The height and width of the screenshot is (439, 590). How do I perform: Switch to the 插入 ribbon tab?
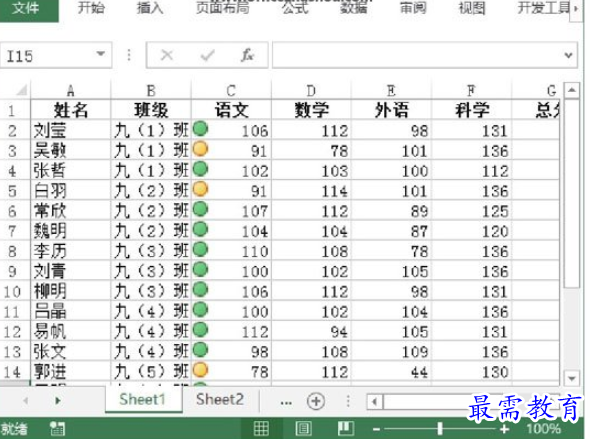(x=150, y=8)
